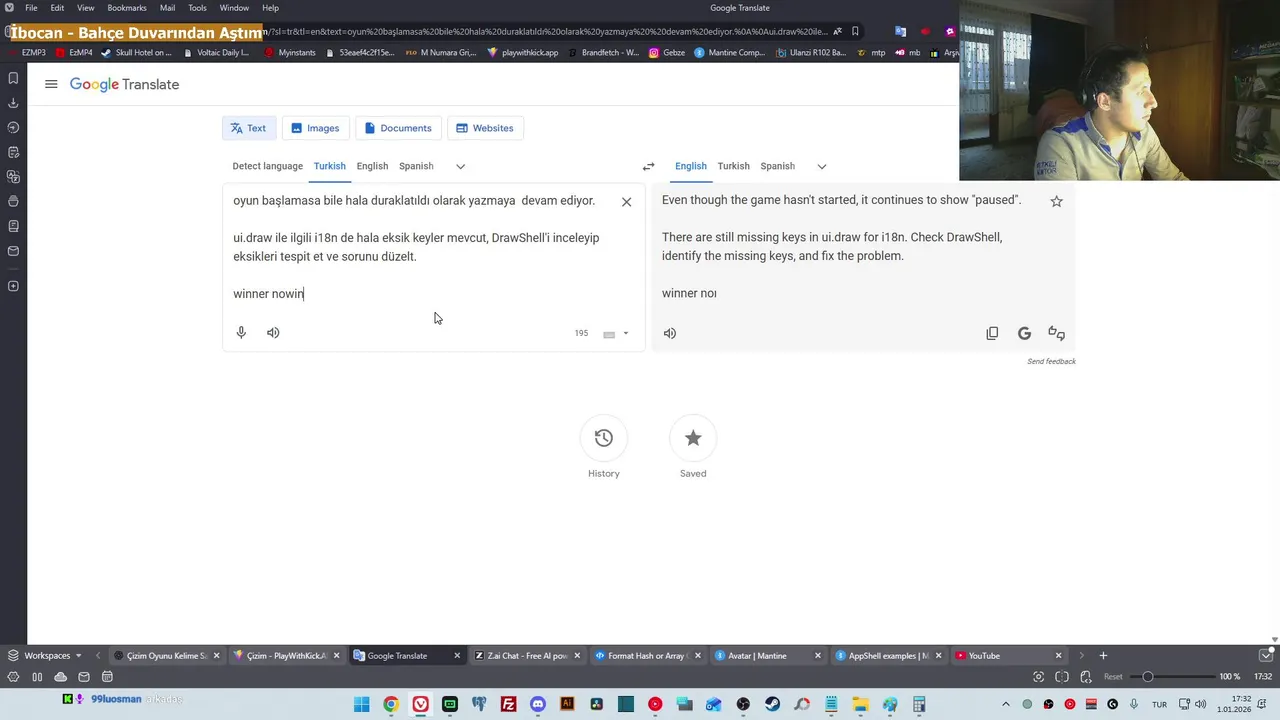Screen dimensions: 1280x720
Task: Click the rate this translation icon
Action: 1056,333
